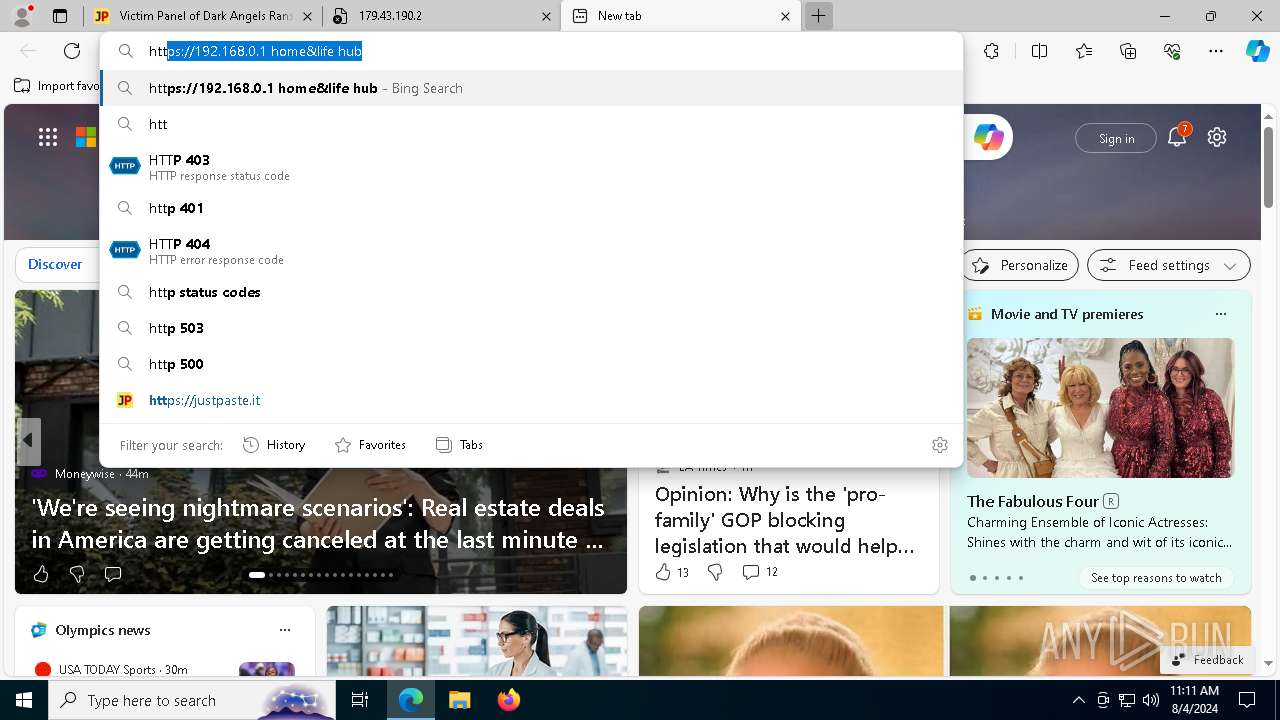1280x720 pixels.
Task: Open the GOP opinion article headline
Action: click(786, 520)
